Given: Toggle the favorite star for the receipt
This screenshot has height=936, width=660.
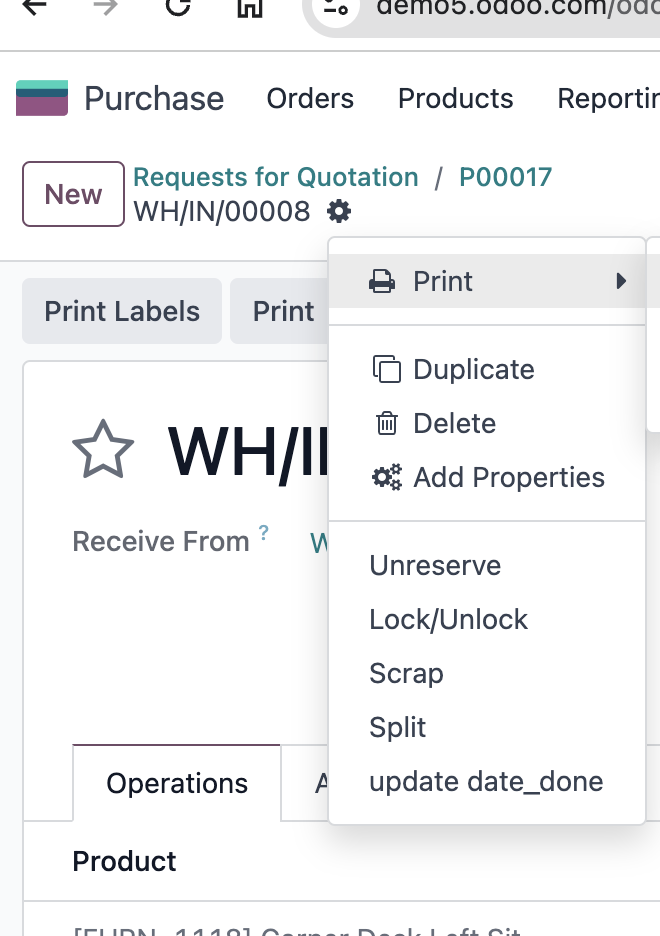Looking at the screenshot, I should tap(103, 449).
